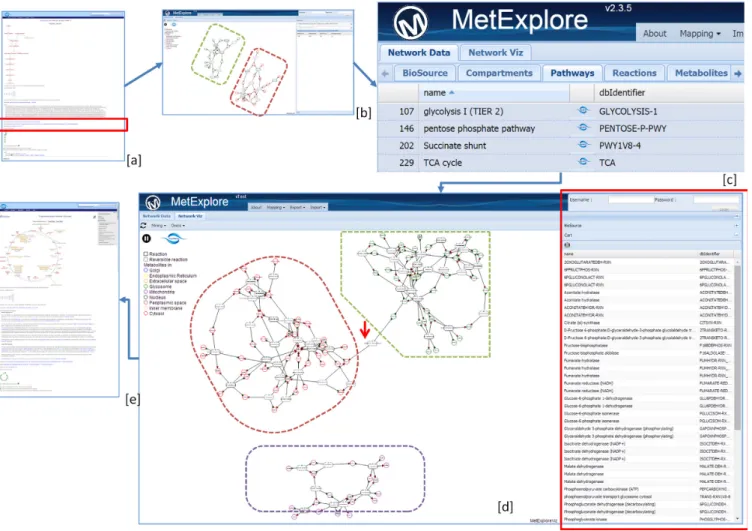The height and width of the screenshot is (531, 752).
Task: Click dbIdentifier column header in panel c
Action: click(x=669, y=93)
